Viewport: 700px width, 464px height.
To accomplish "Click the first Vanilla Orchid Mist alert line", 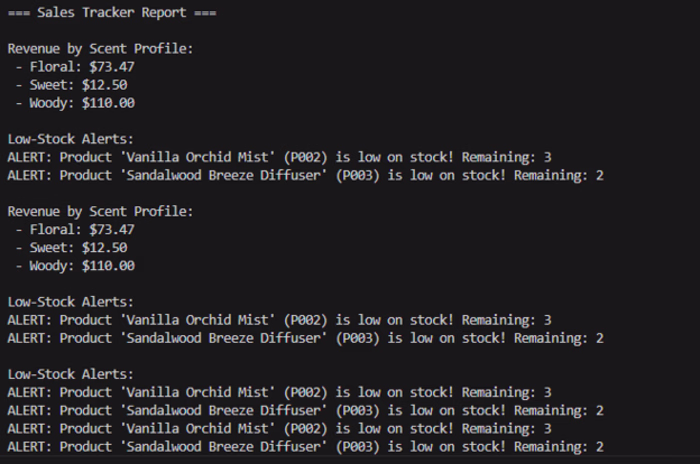I will (279, 157).
